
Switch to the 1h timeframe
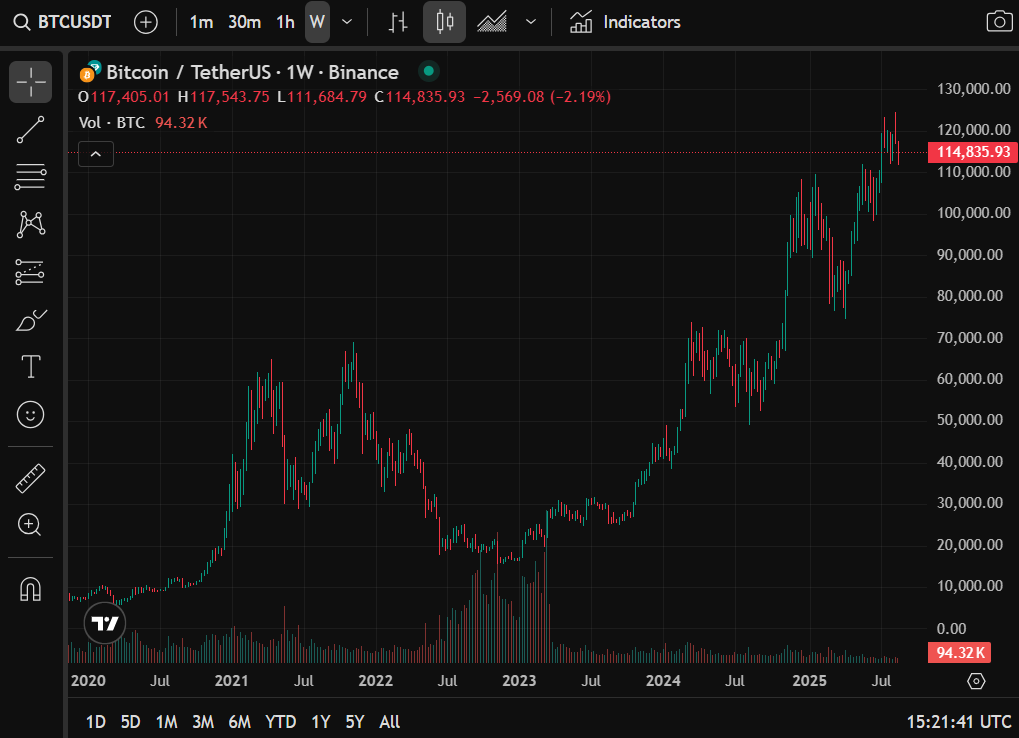285,22
